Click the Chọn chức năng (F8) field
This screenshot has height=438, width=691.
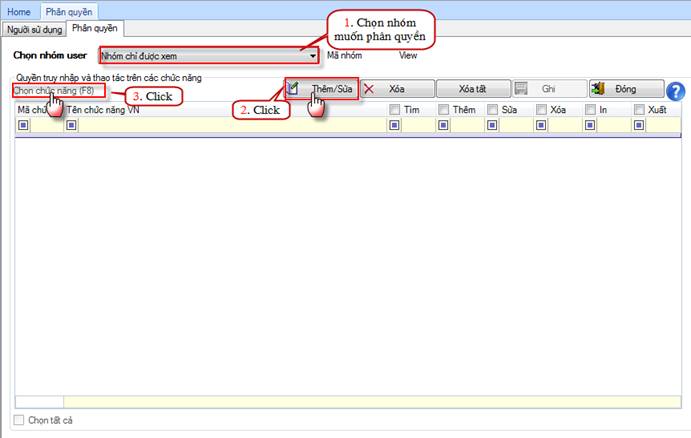59,91
